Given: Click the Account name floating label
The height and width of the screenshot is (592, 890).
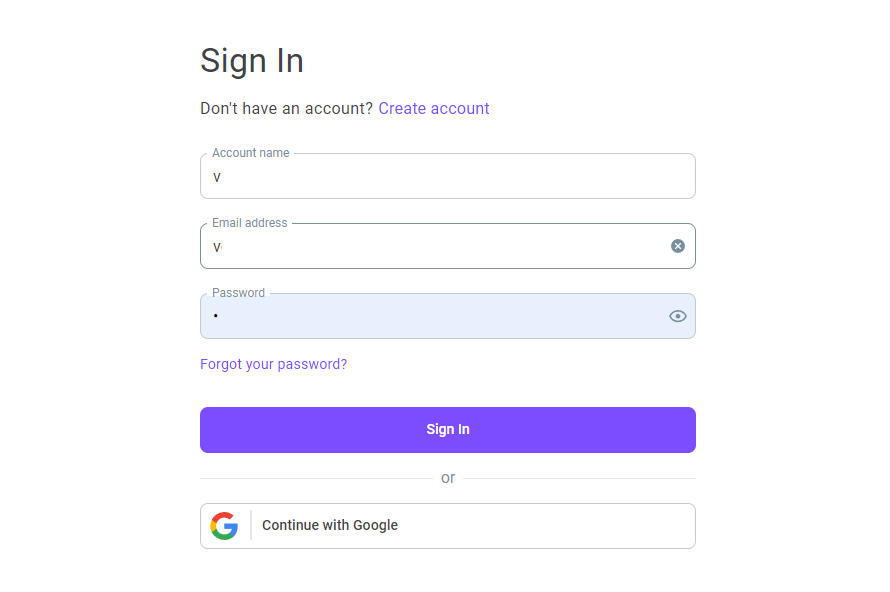Looking at the screenshot, I should 250,153.
